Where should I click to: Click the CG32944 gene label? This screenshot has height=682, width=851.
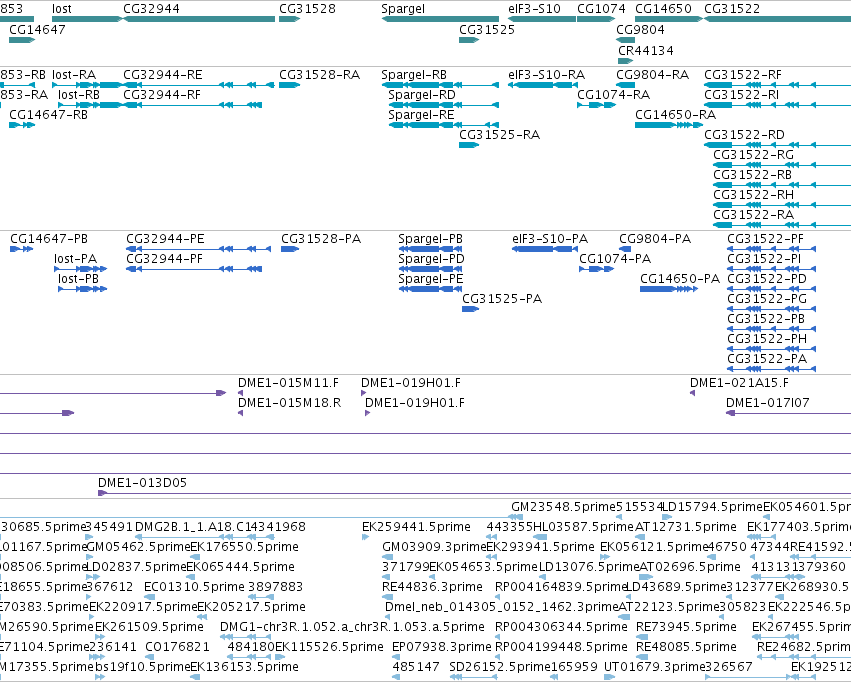[151, 9]
